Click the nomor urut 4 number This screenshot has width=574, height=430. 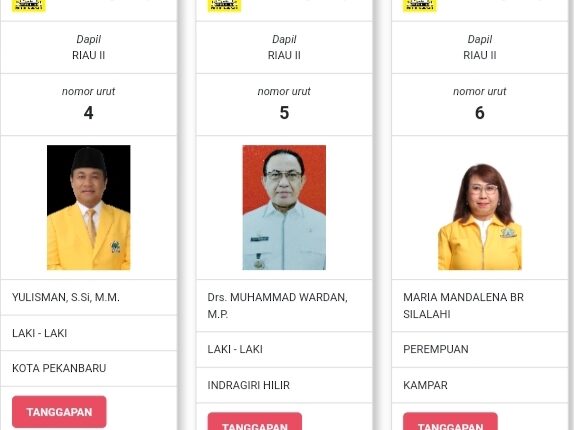pos(89,113)
